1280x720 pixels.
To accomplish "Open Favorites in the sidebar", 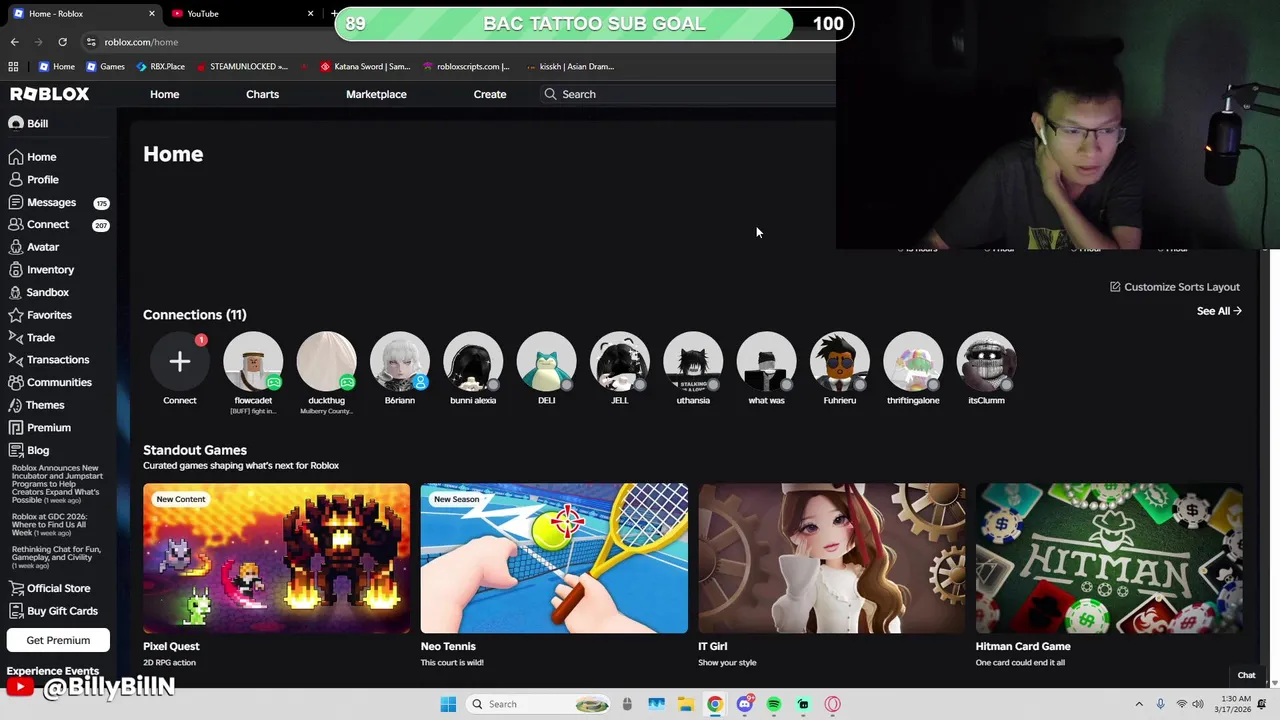I will (x=40, y=315).
